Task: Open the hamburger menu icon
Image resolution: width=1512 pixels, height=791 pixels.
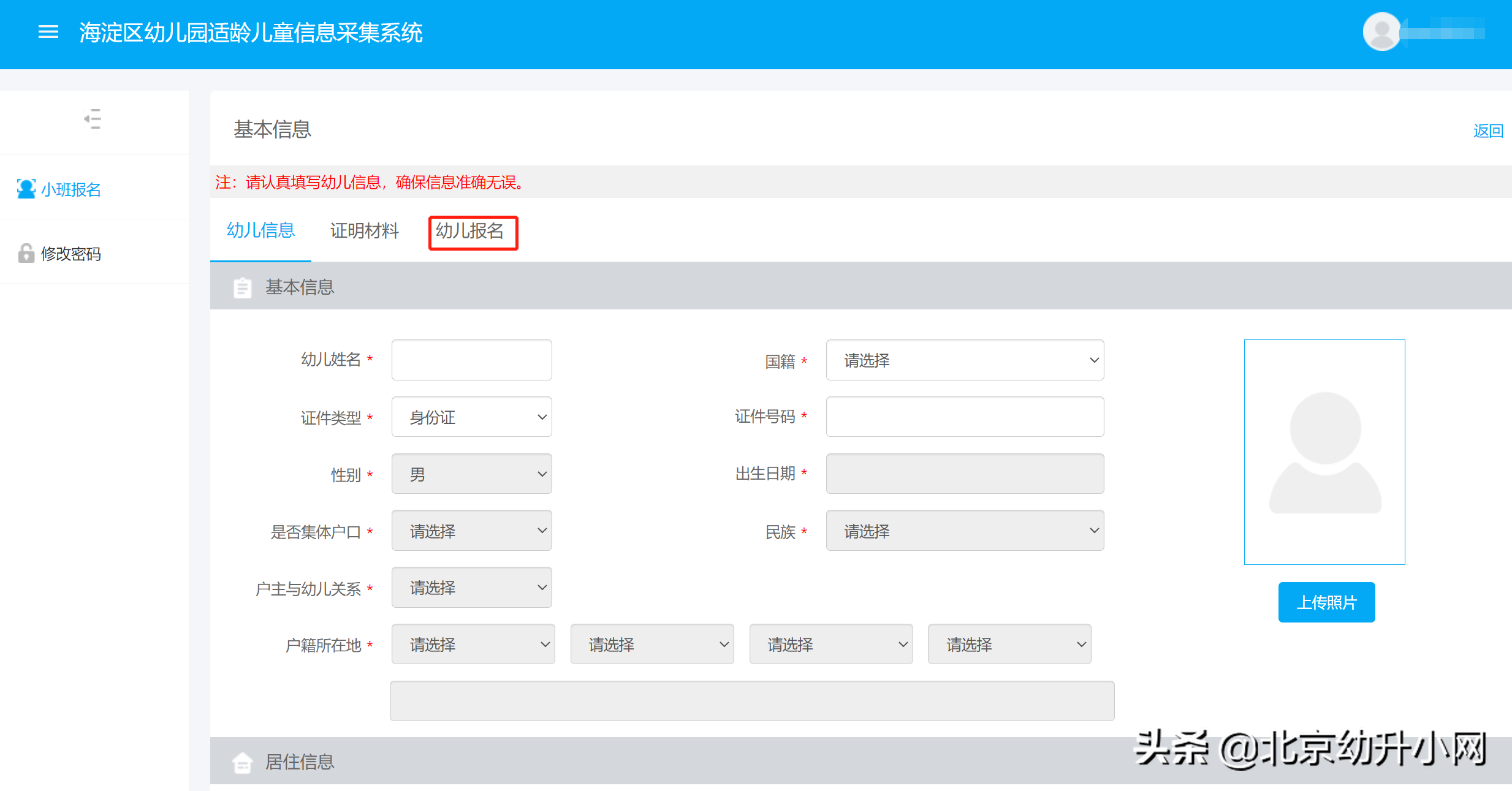Action: [x=48, y=32]
